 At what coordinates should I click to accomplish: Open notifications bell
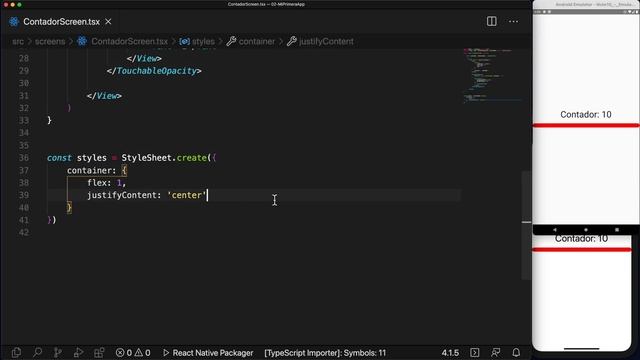coord(516,352)
